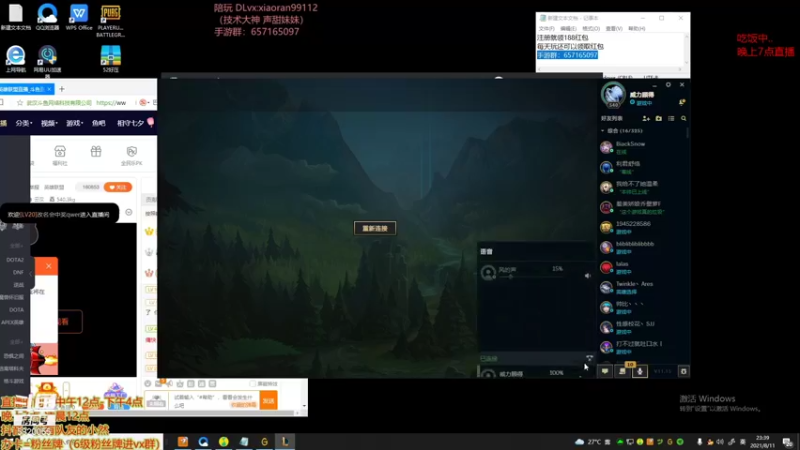Open the chat bubble button at panel bottom

click(605, 371)
